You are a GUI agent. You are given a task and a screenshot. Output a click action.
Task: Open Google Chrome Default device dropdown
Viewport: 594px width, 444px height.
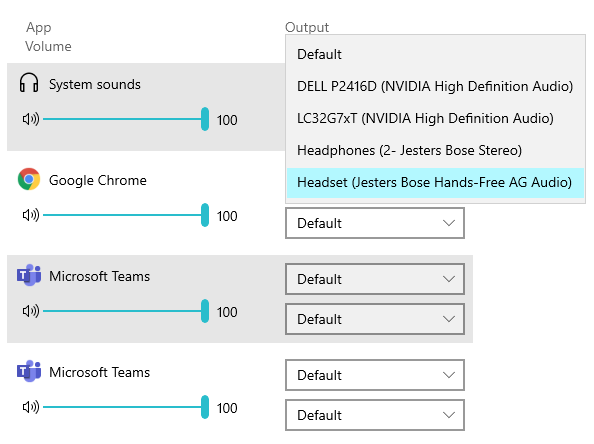[x=375, y=223]
